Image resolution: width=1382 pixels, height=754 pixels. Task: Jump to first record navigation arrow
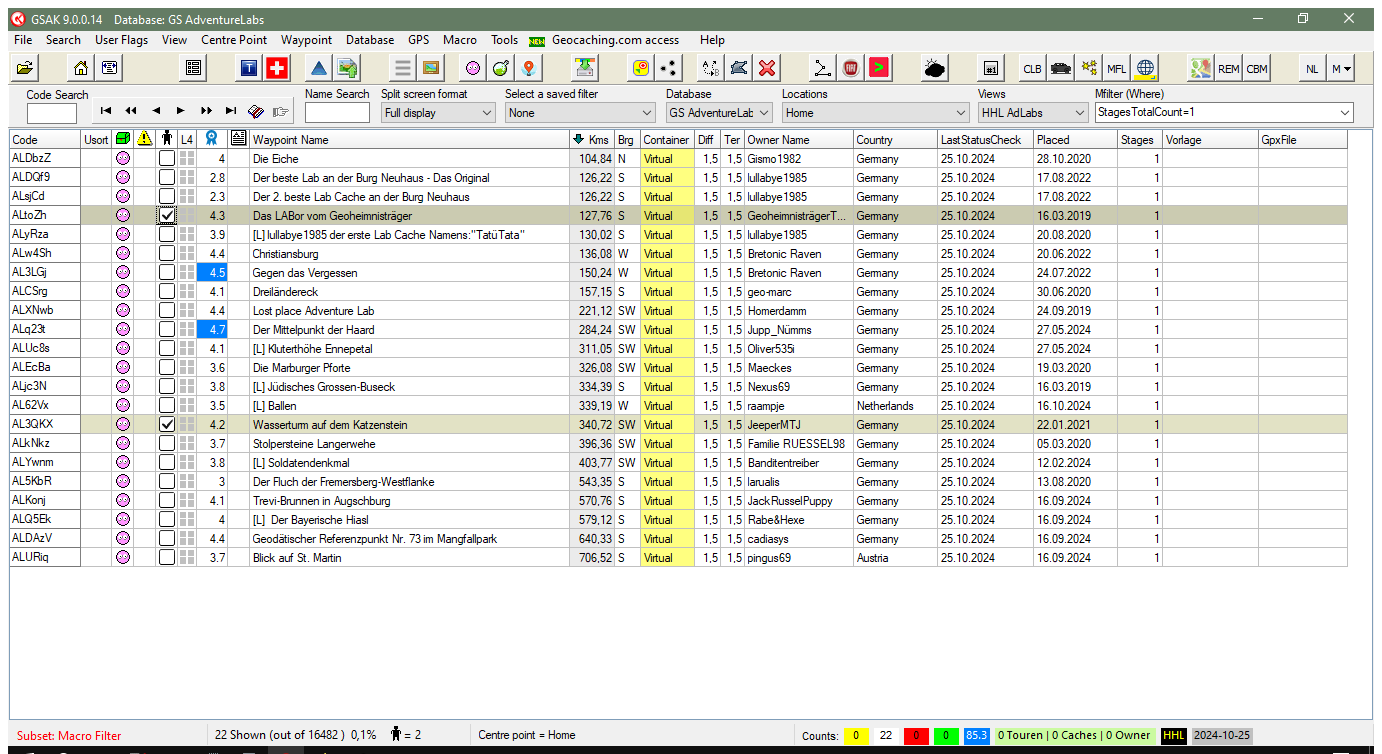tap(105, 111)
